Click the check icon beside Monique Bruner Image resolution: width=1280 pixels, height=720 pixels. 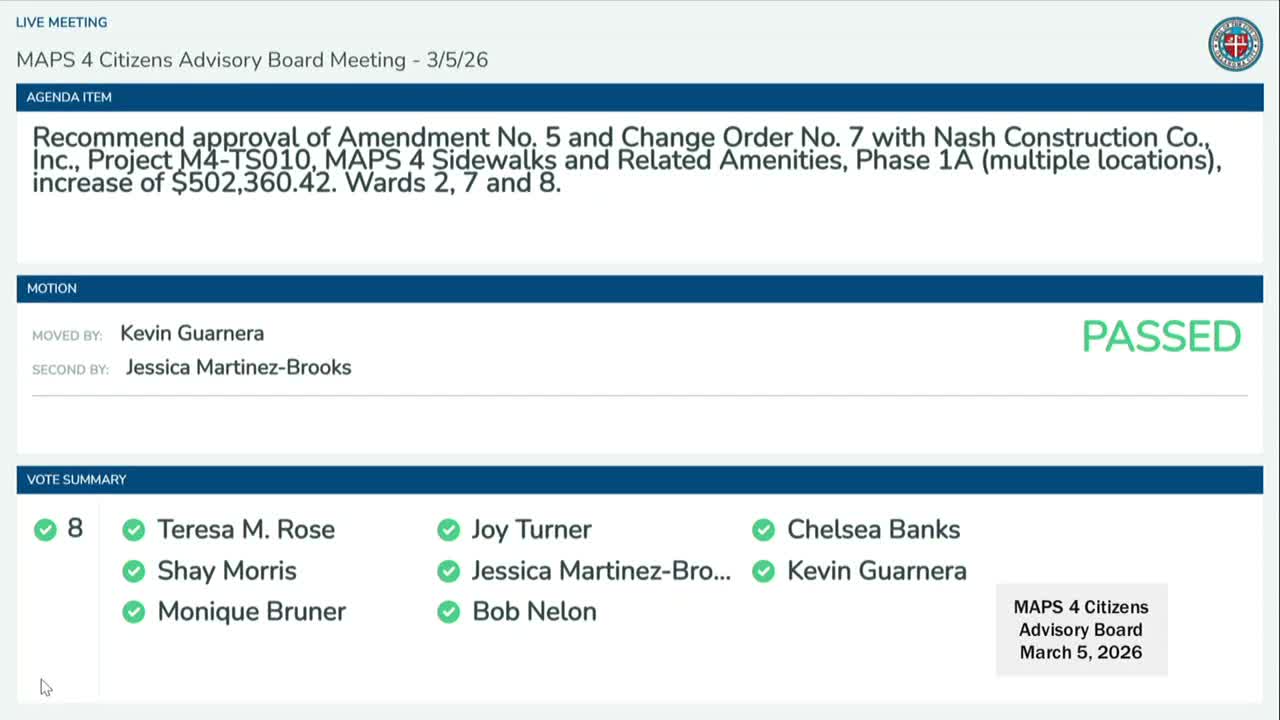(x=133, y=612)
